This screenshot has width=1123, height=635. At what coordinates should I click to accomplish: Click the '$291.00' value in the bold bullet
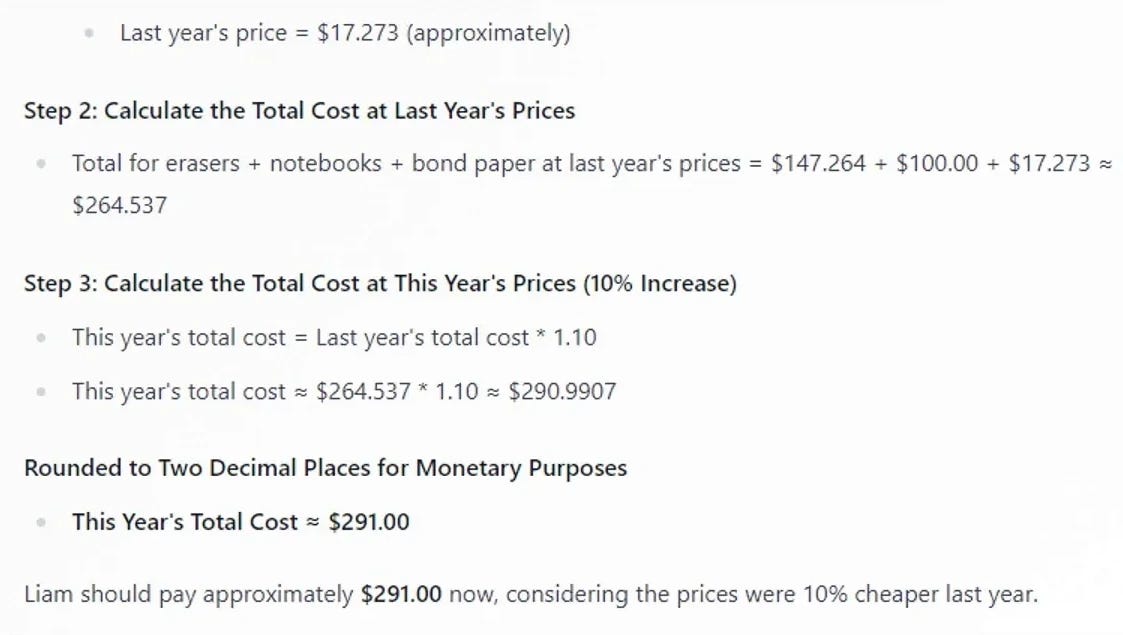pyautogui.click(x=369, y=522)
